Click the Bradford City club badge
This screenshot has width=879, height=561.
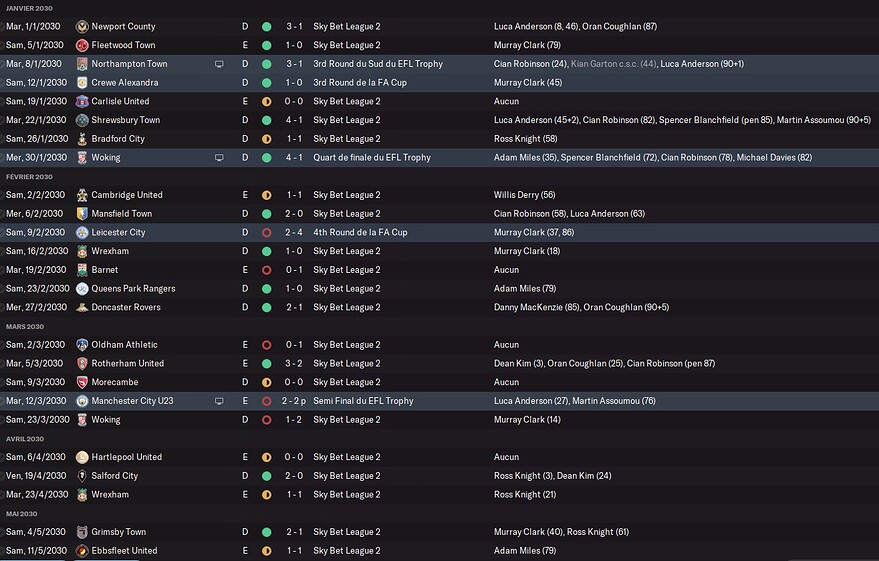click(82, 139)
